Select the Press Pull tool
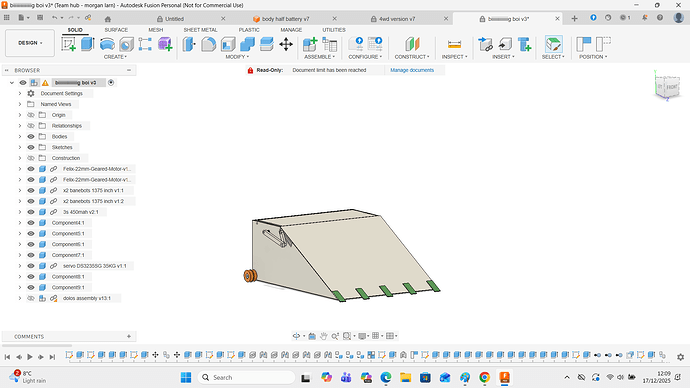This screenshot has width=690, height=388. pyautogui.click(x=189, y=44)
